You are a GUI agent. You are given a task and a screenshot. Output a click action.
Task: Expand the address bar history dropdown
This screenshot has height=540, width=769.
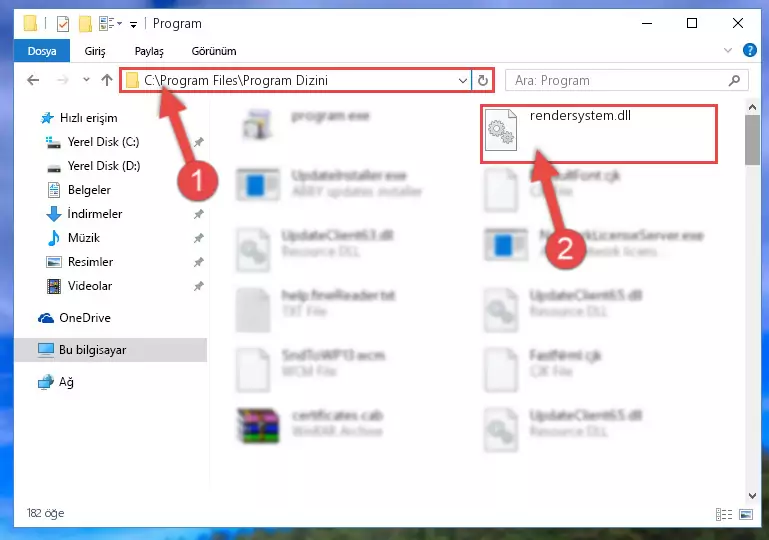(462, 80)
